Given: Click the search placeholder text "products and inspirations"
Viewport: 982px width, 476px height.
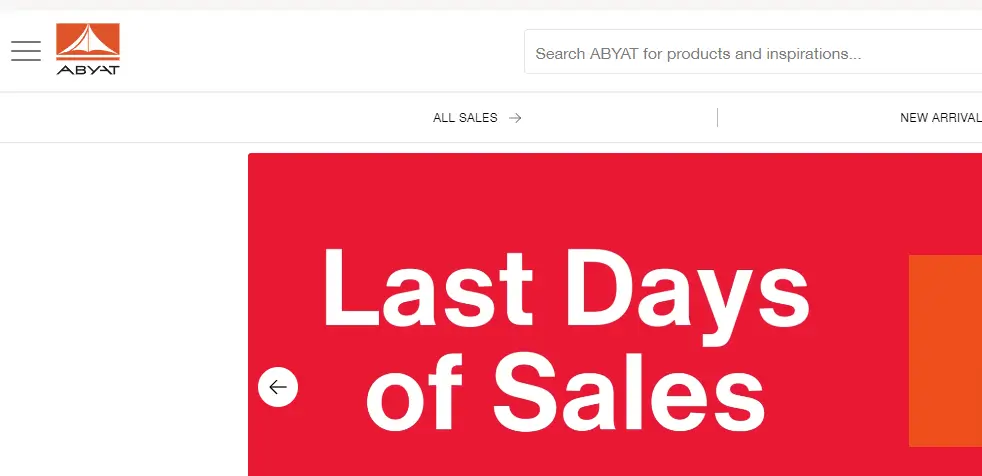Looking at the screenshot, I should (x=764, y=54).
